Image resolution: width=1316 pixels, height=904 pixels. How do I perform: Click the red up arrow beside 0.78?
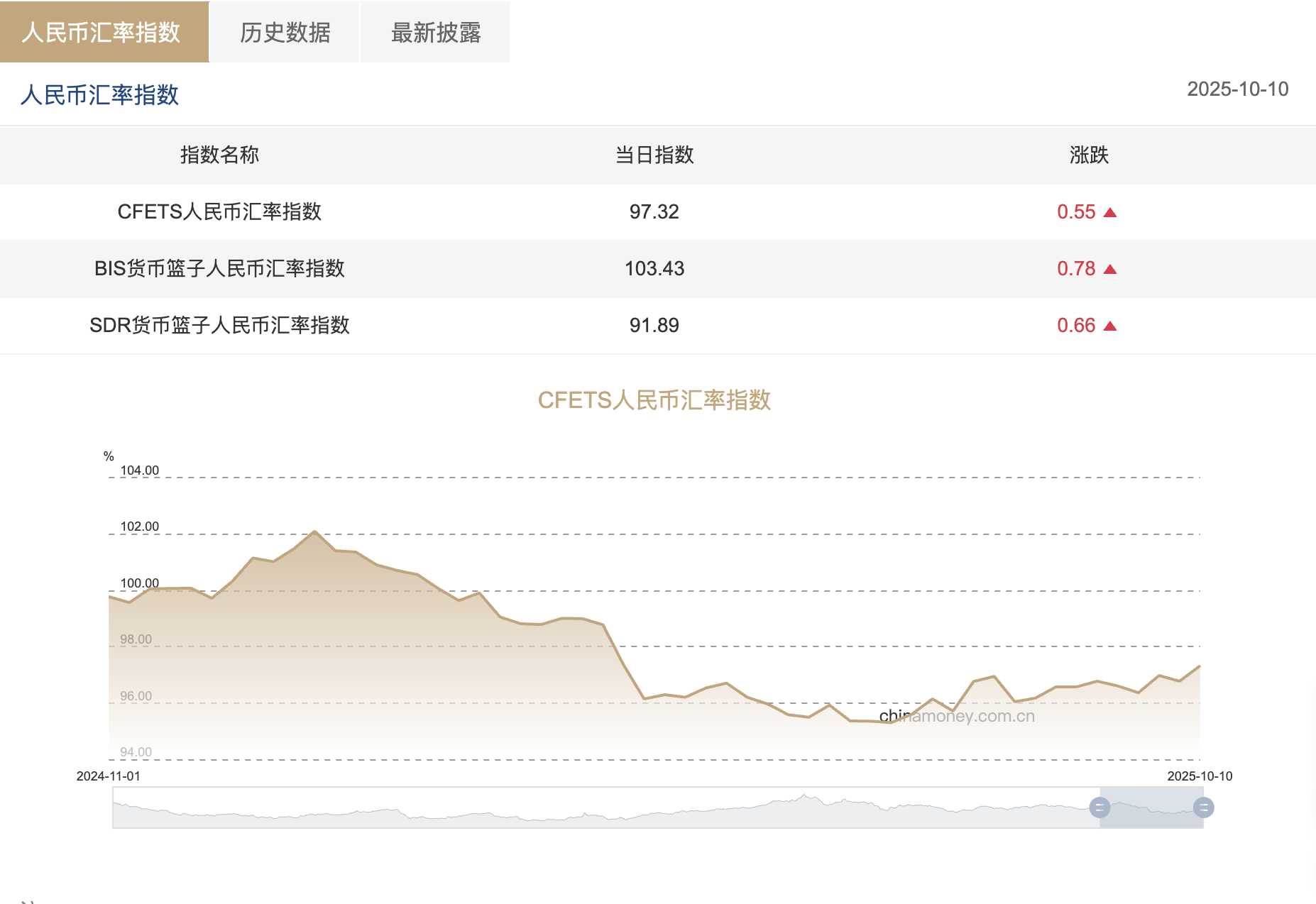tap(1110, 270)
